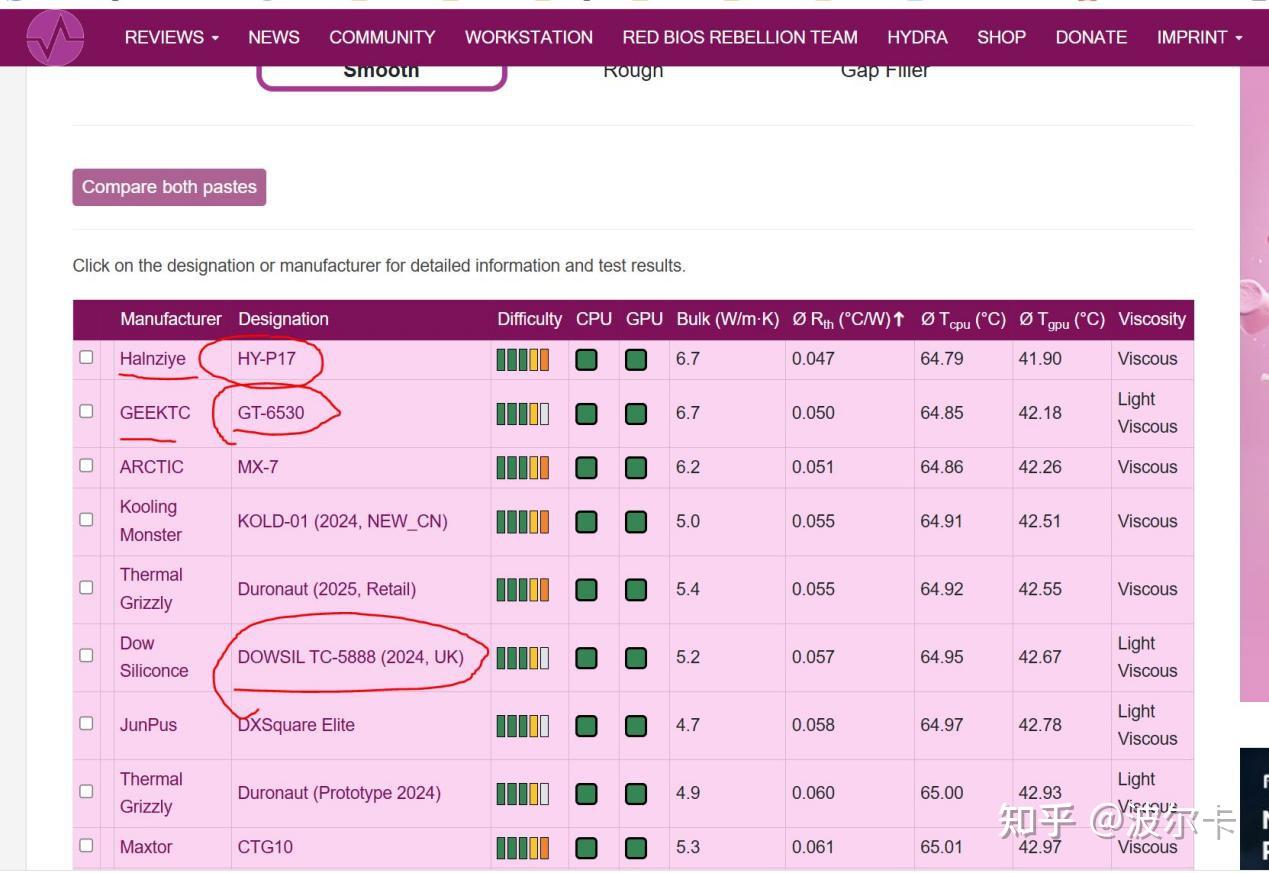Click the CPU green indicator for HY-P17
1269x873 pixels.
click(x=587, y=359)
